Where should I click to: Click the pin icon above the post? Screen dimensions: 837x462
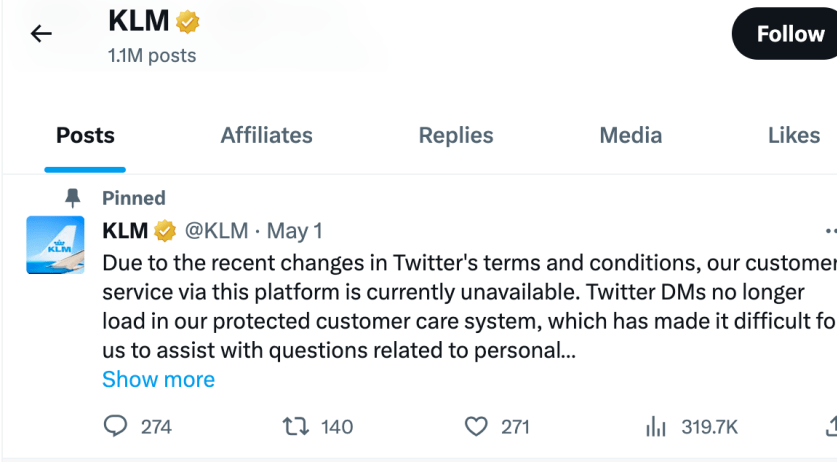(x=73, y=198)
